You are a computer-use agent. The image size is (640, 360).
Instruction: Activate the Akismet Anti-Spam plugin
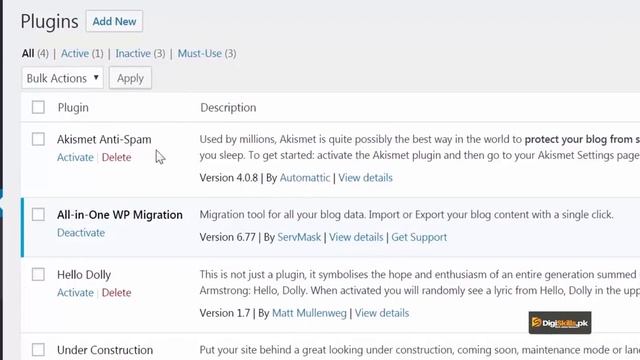[75, 158]
